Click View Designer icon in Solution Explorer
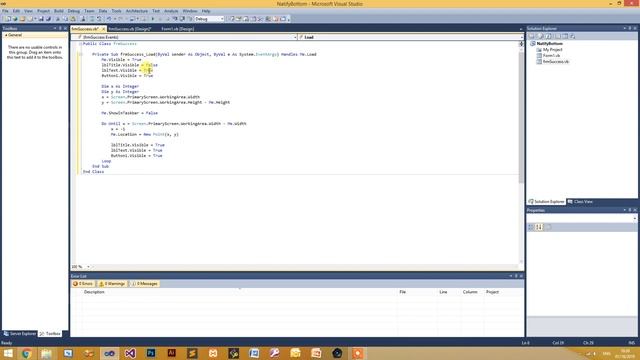This screenshot has width=640, height=360. tap(565, 36)
